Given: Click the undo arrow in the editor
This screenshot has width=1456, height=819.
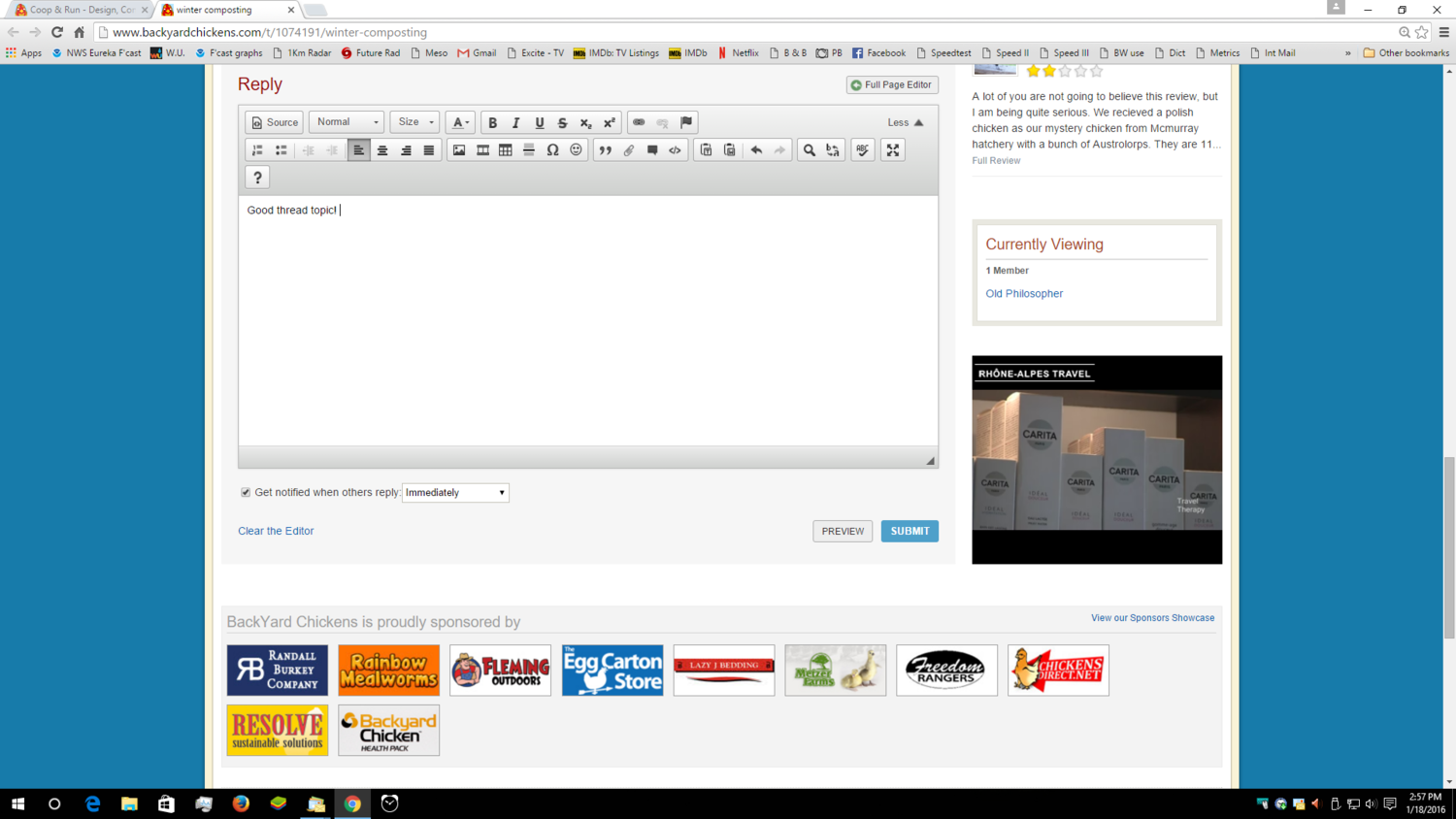Looking at the screenshot, I should click(756, 150).
